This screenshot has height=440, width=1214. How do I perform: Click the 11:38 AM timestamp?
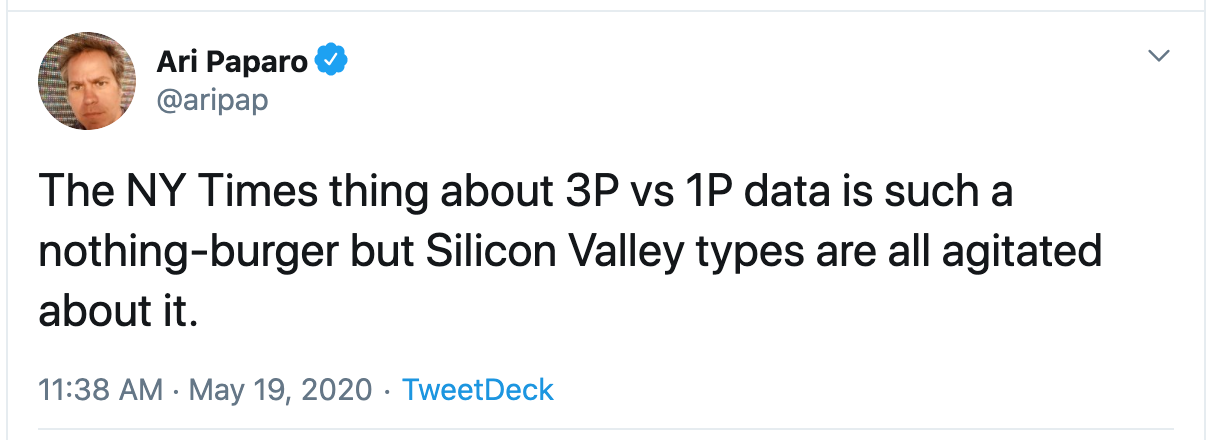[x=100, y=389]
